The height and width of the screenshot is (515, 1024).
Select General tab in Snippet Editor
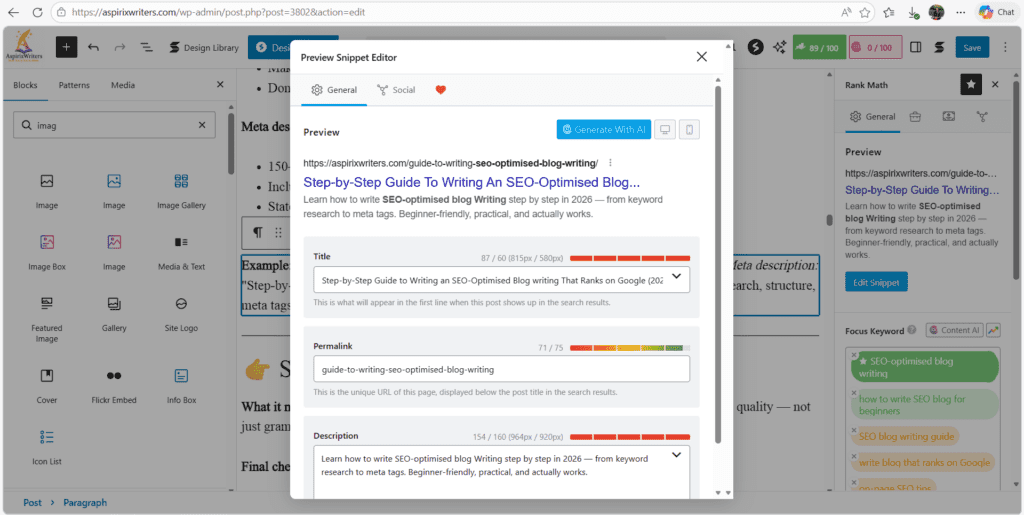click(334, 90)
